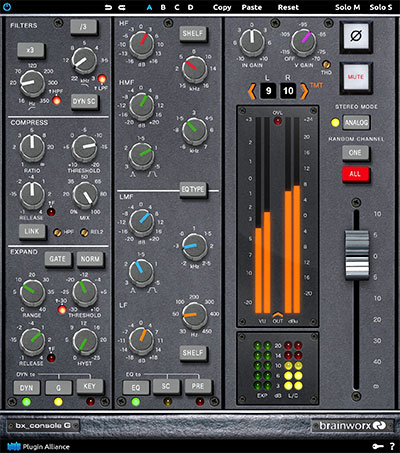Click Copy in the top bar

tap(222, 7)
